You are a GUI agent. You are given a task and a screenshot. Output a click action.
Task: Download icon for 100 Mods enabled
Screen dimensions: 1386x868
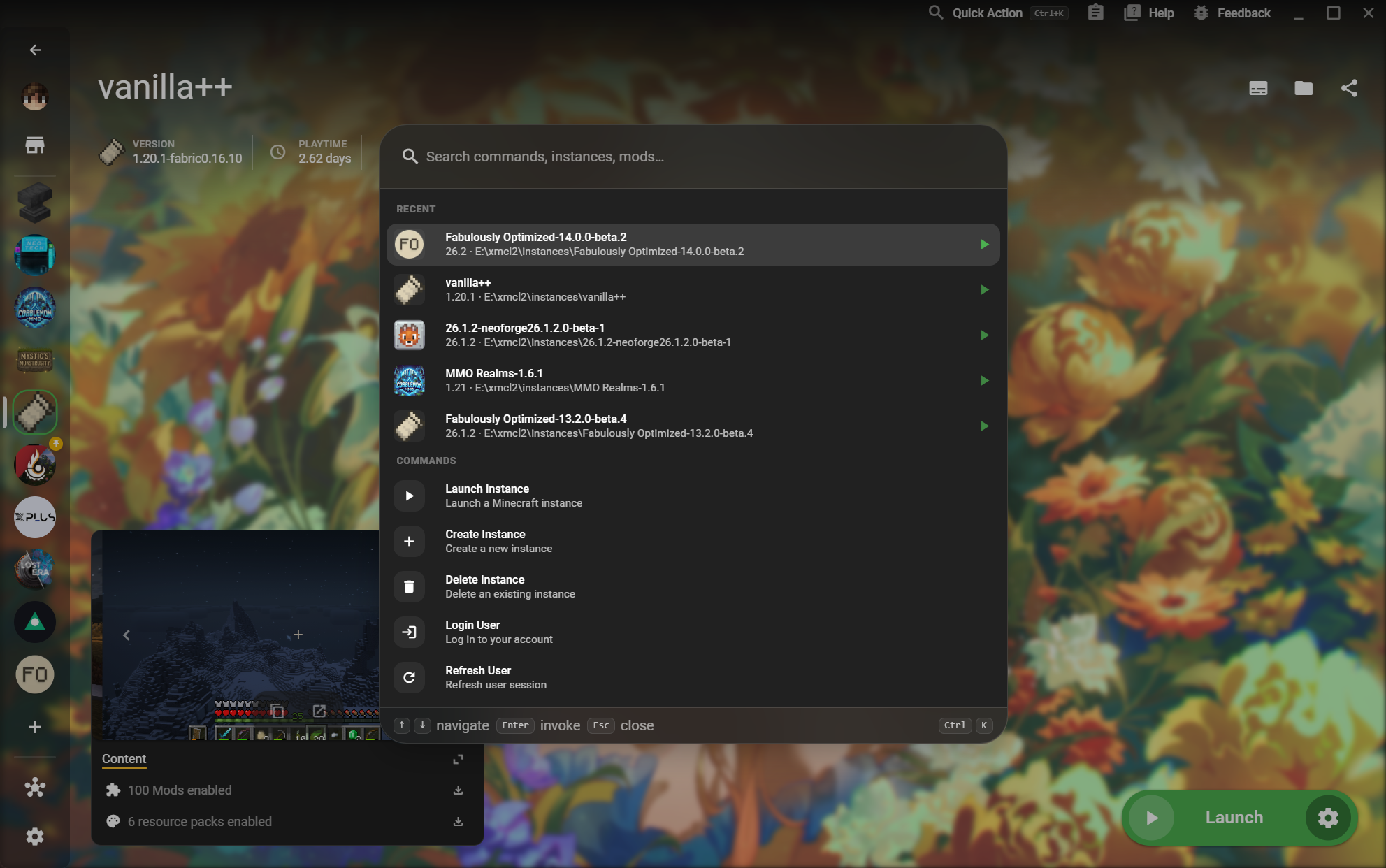458,790
